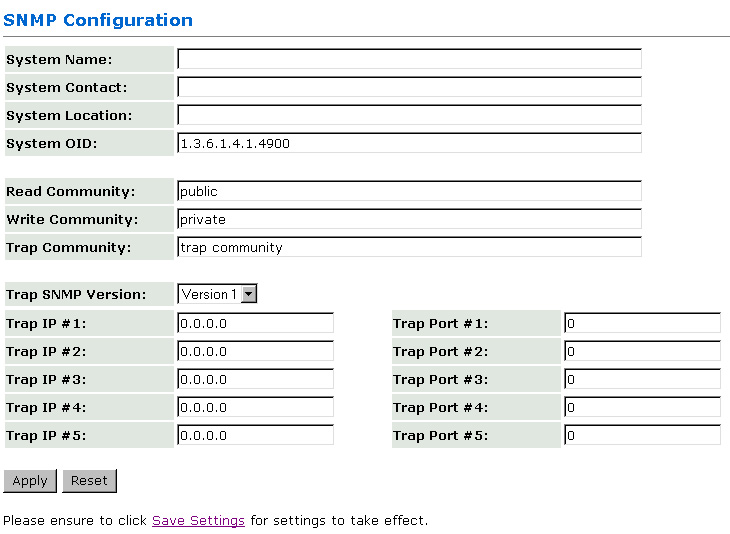Click the Trap IP #1 field

point(255,323)
